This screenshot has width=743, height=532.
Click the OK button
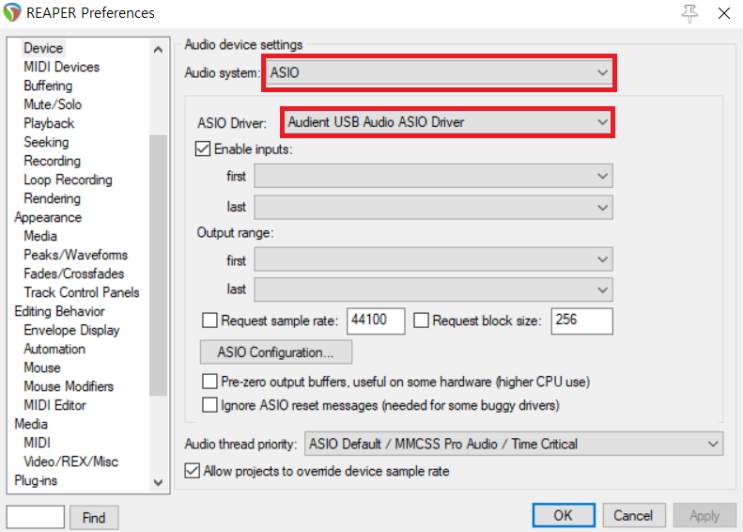point(563,515)
